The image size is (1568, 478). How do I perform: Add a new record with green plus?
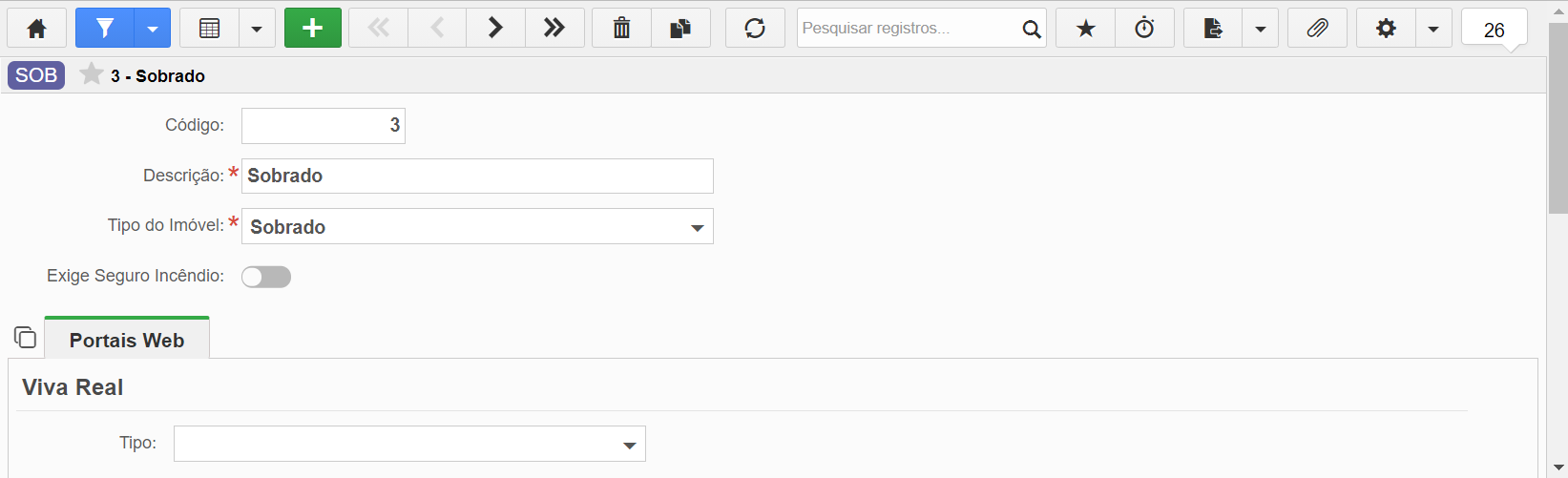click(313, 29)
